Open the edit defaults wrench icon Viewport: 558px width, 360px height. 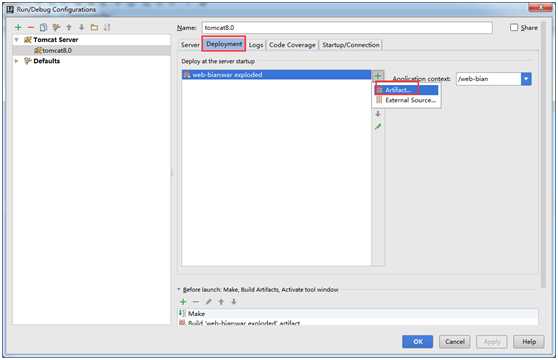click(56, 27)
